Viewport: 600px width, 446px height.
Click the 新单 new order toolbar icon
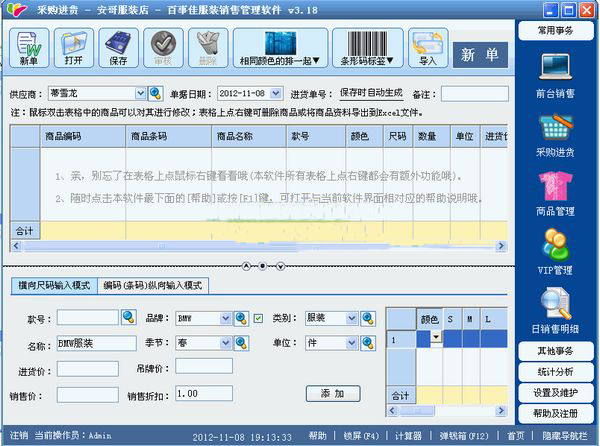click(x=29, y=48)
